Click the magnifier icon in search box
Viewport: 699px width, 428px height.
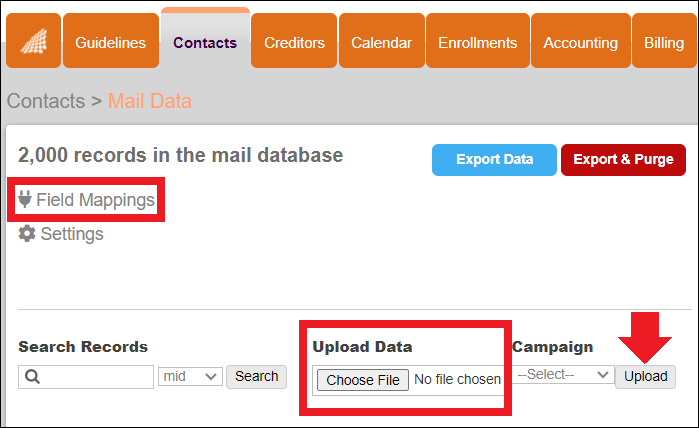point(32,377)
